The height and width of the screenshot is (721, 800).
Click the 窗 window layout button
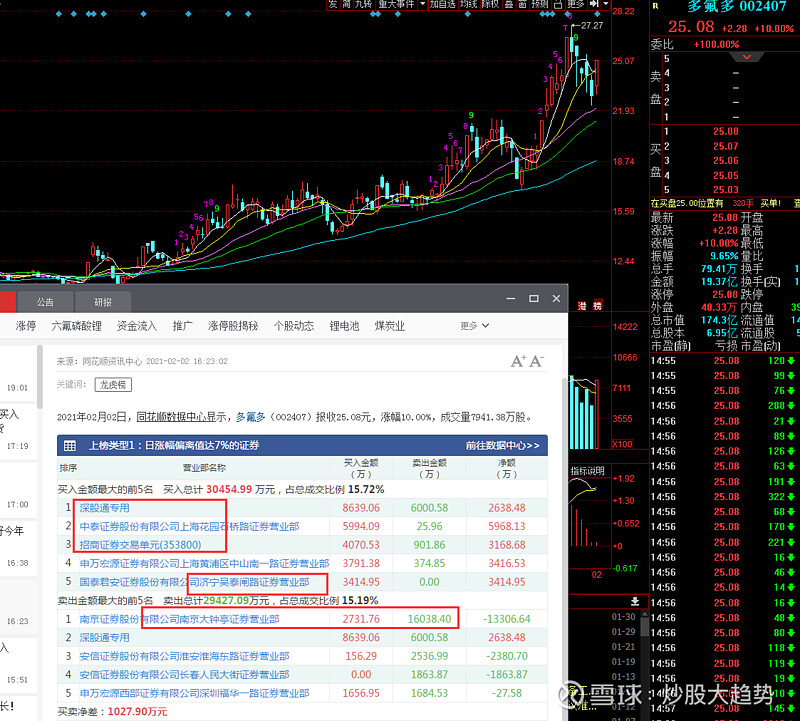(523, 4)
